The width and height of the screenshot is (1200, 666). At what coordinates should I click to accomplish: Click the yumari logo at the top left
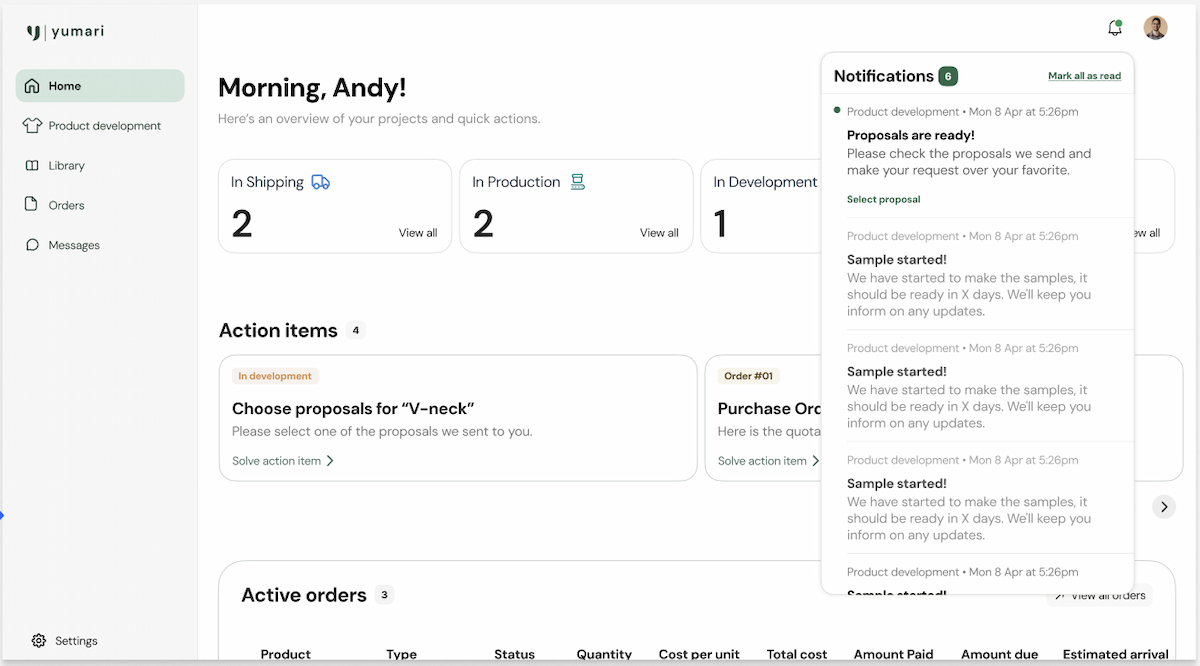pos(64,31)
